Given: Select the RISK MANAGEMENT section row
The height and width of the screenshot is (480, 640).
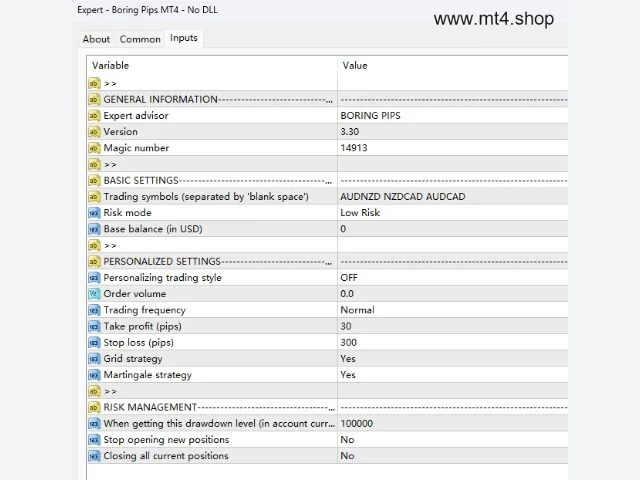Looking at the screenshot, I should click(x=327, y=407).
